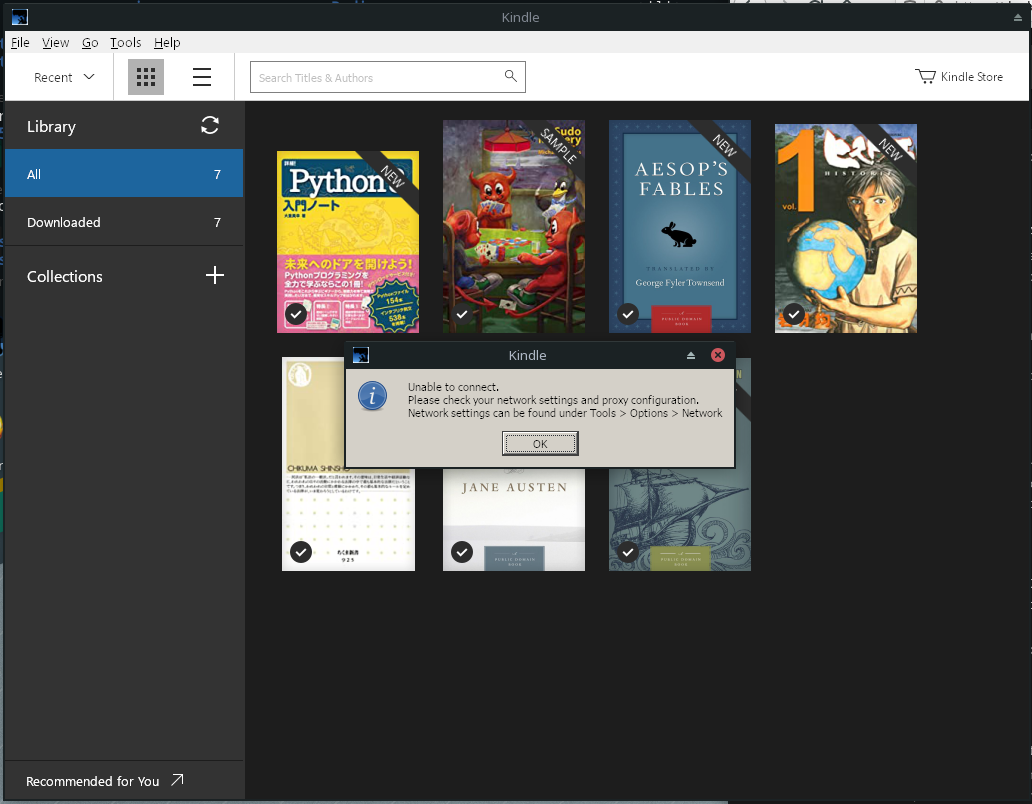Click downloaded checkmark on Historie vol. 1
The image size is (1032, 804).
point(794,314)
